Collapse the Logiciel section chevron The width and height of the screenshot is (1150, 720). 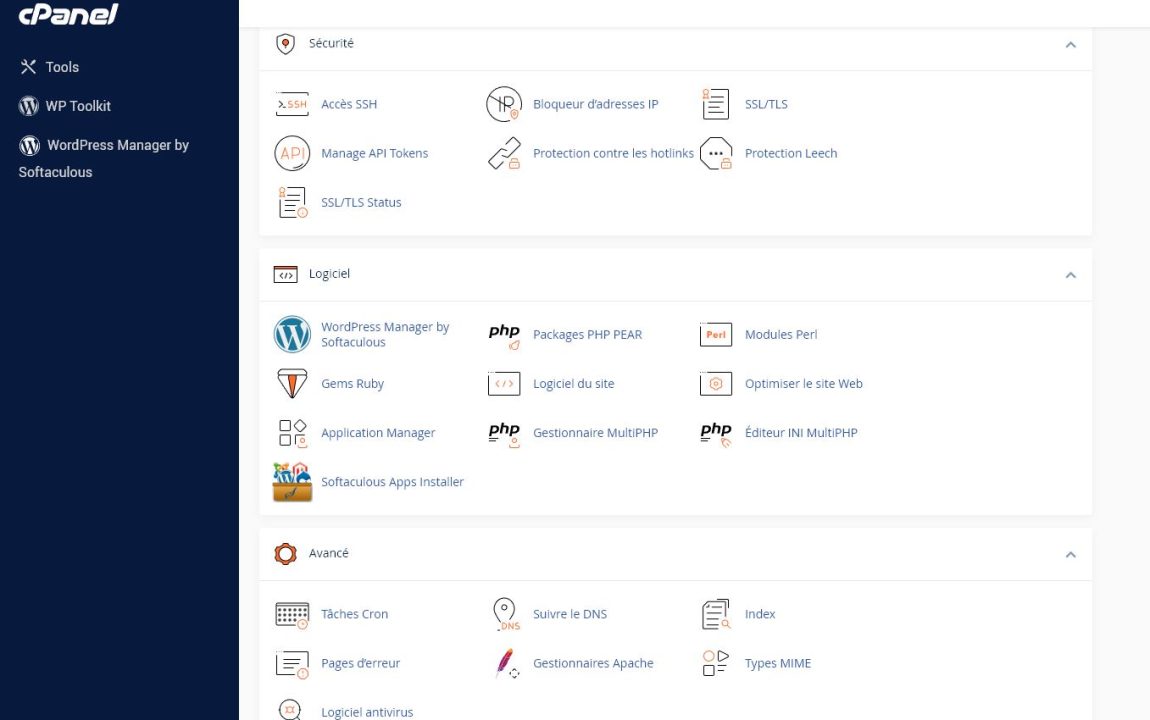pos(1070,275)
